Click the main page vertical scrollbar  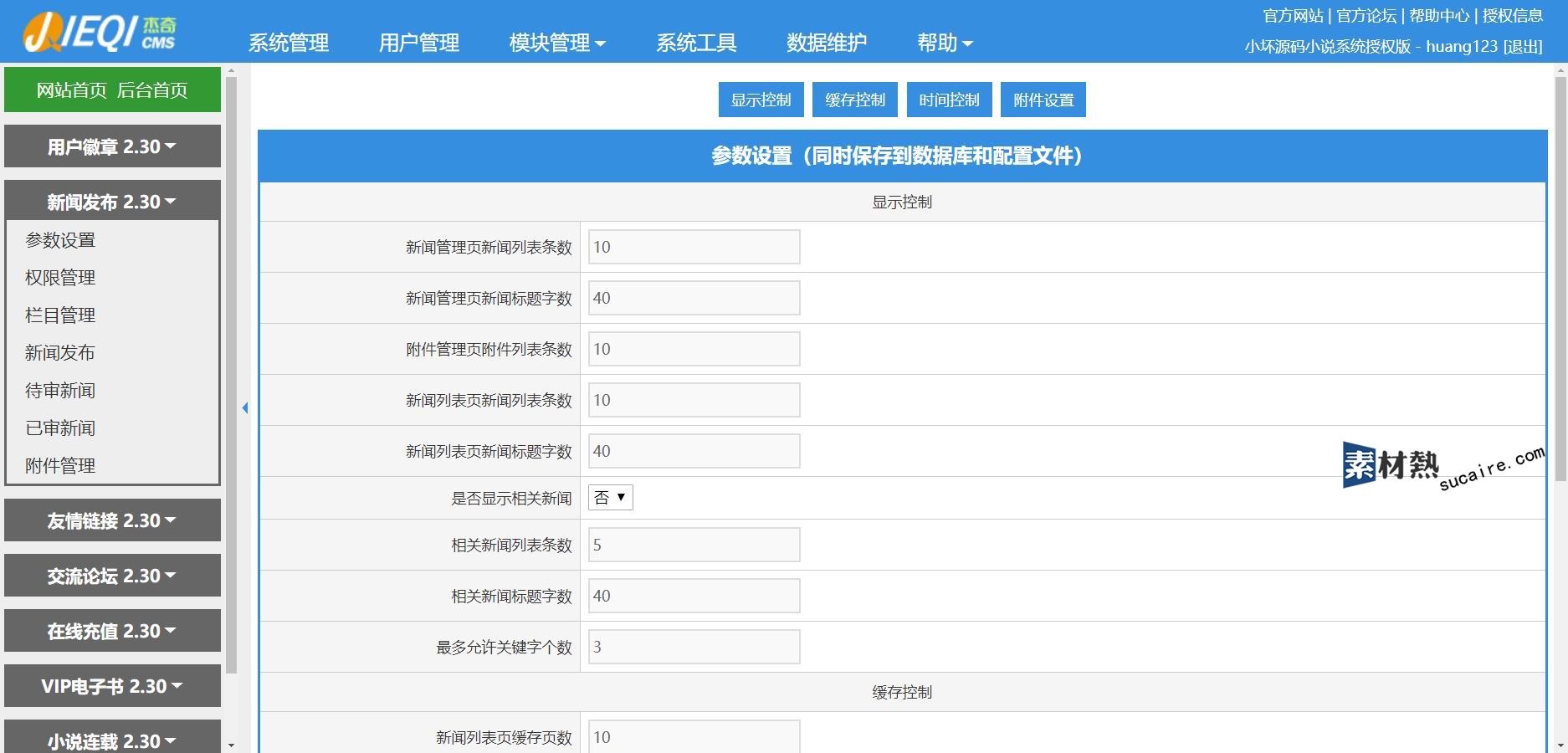point(1560,276)
